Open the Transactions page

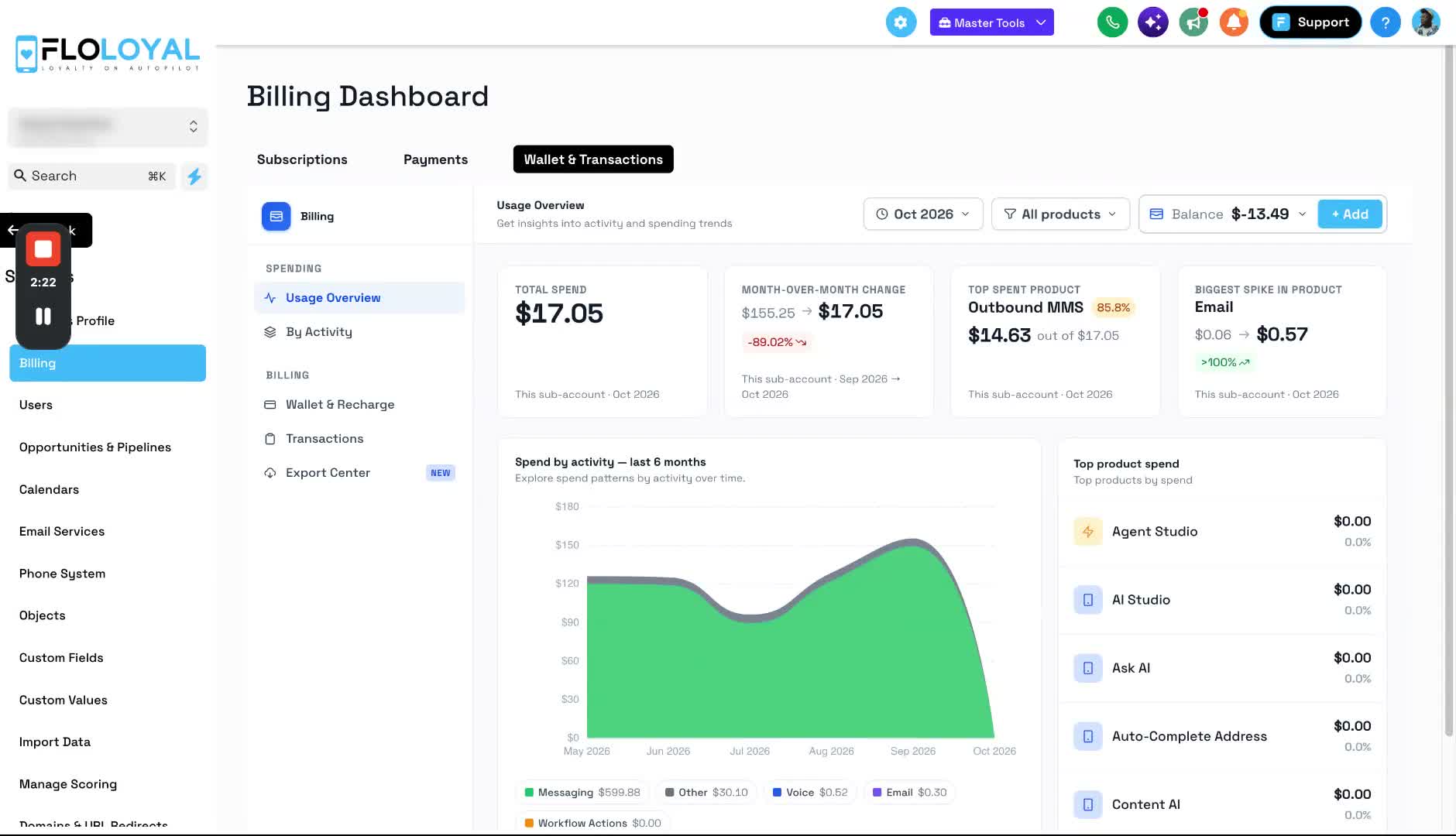[359, 439]
